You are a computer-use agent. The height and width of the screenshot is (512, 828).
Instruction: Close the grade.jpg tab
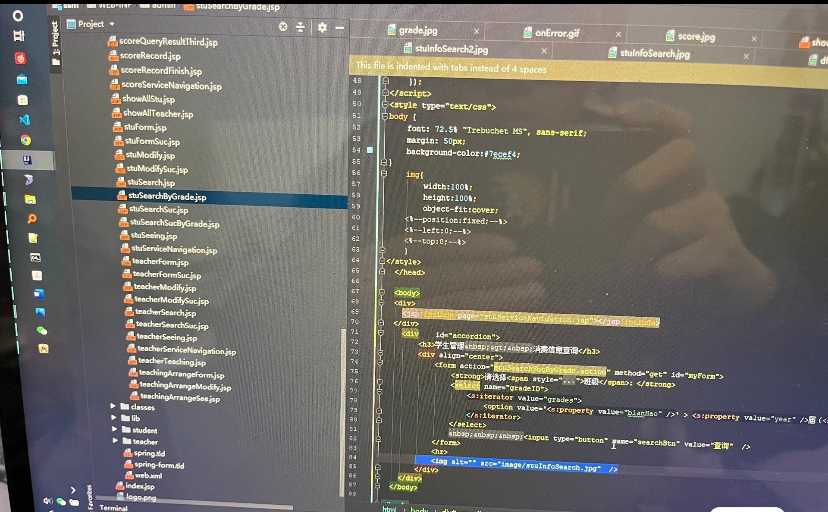(476, 32)
